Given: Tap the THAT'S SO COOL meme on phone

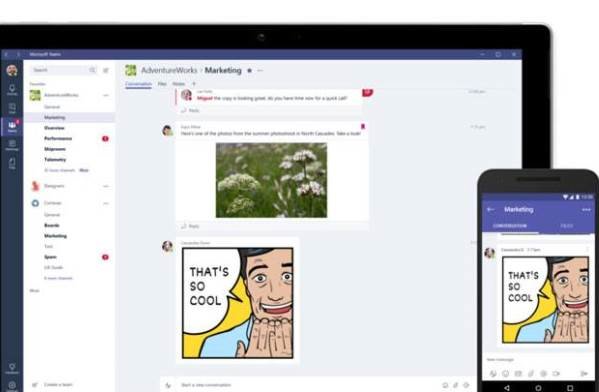Looking at the screenshot, I should click(546, 300).
